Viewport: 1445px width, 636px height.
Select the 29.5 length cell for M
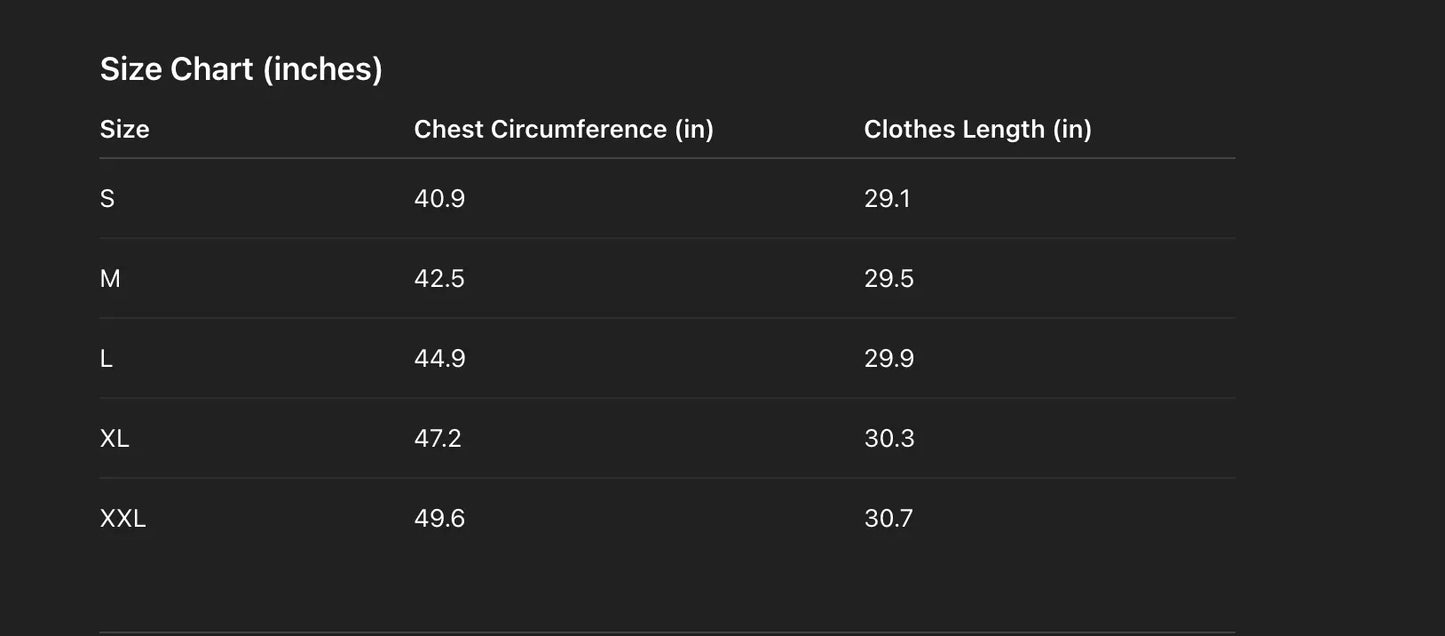[x=889, y=278]
